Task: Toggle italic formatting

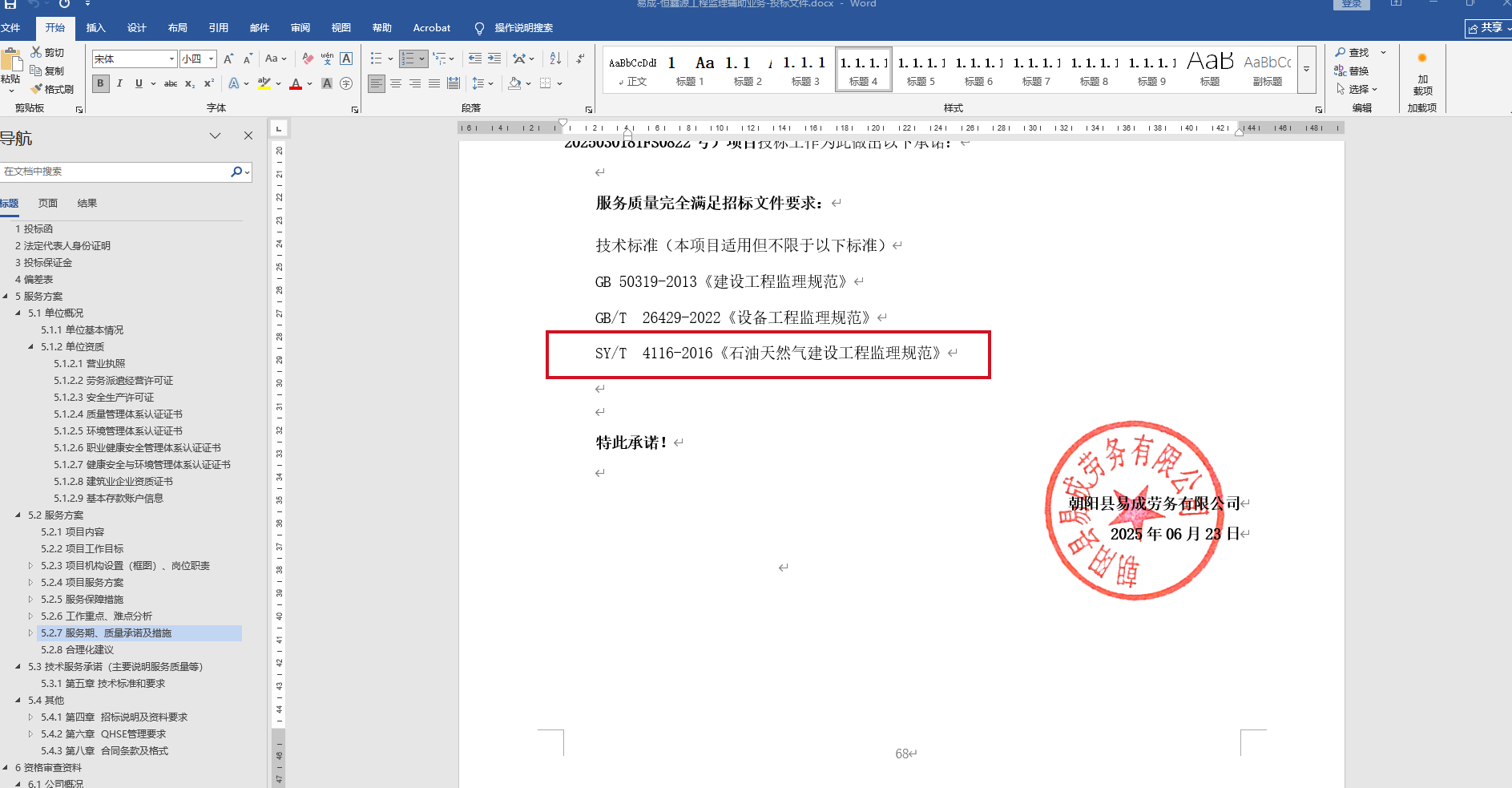Action: pos(119,83)
